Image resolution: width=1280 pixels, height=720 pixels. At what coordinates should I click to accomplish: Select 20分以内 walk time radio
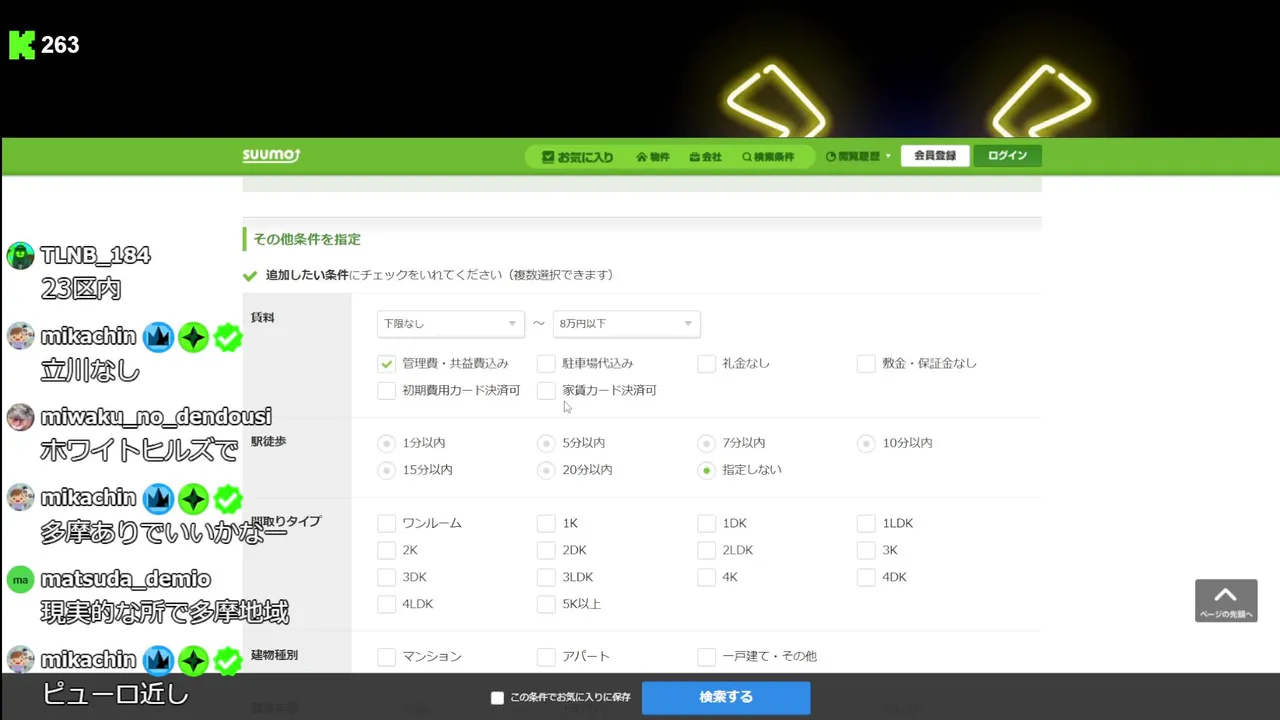[546, 470]
